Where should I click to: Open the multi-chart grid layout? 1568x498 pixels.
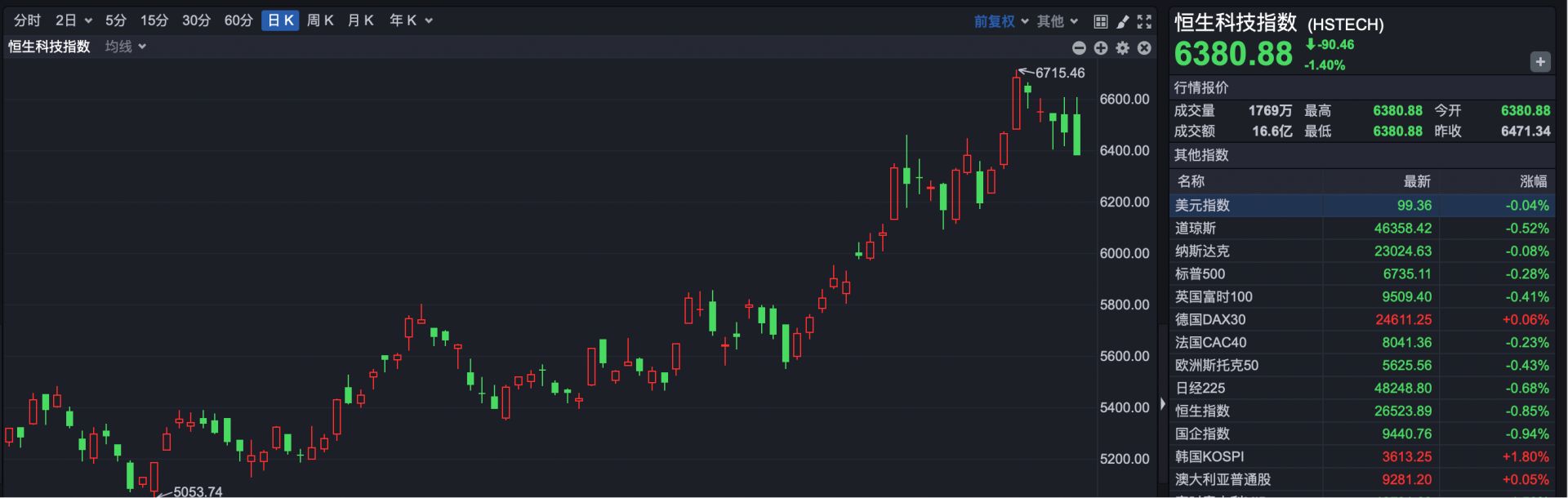coord(1101,21)
